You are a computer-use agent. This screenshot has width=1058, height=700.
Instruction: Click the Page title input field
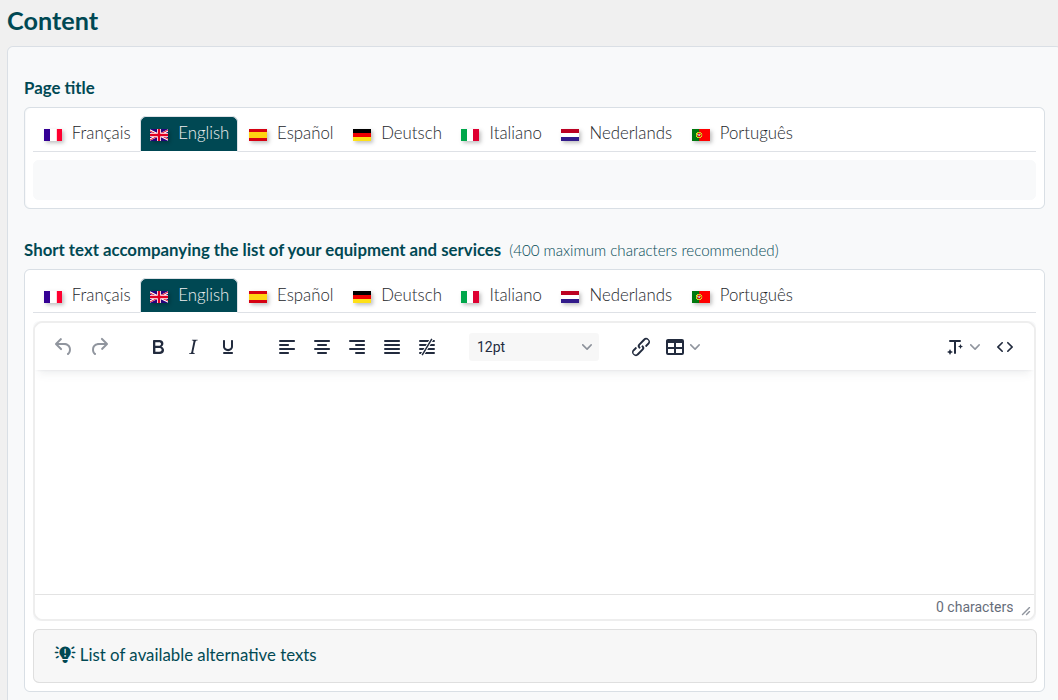click(534, 180)
